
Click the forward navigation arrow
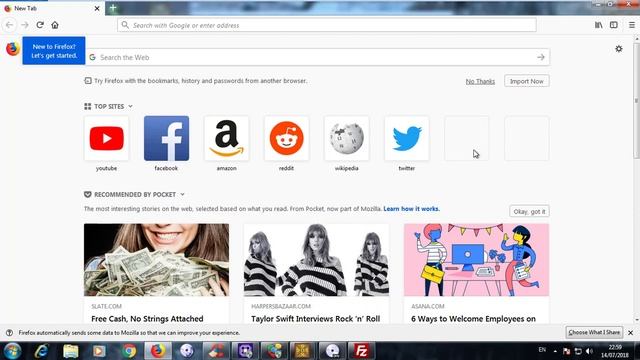(25, 25)
